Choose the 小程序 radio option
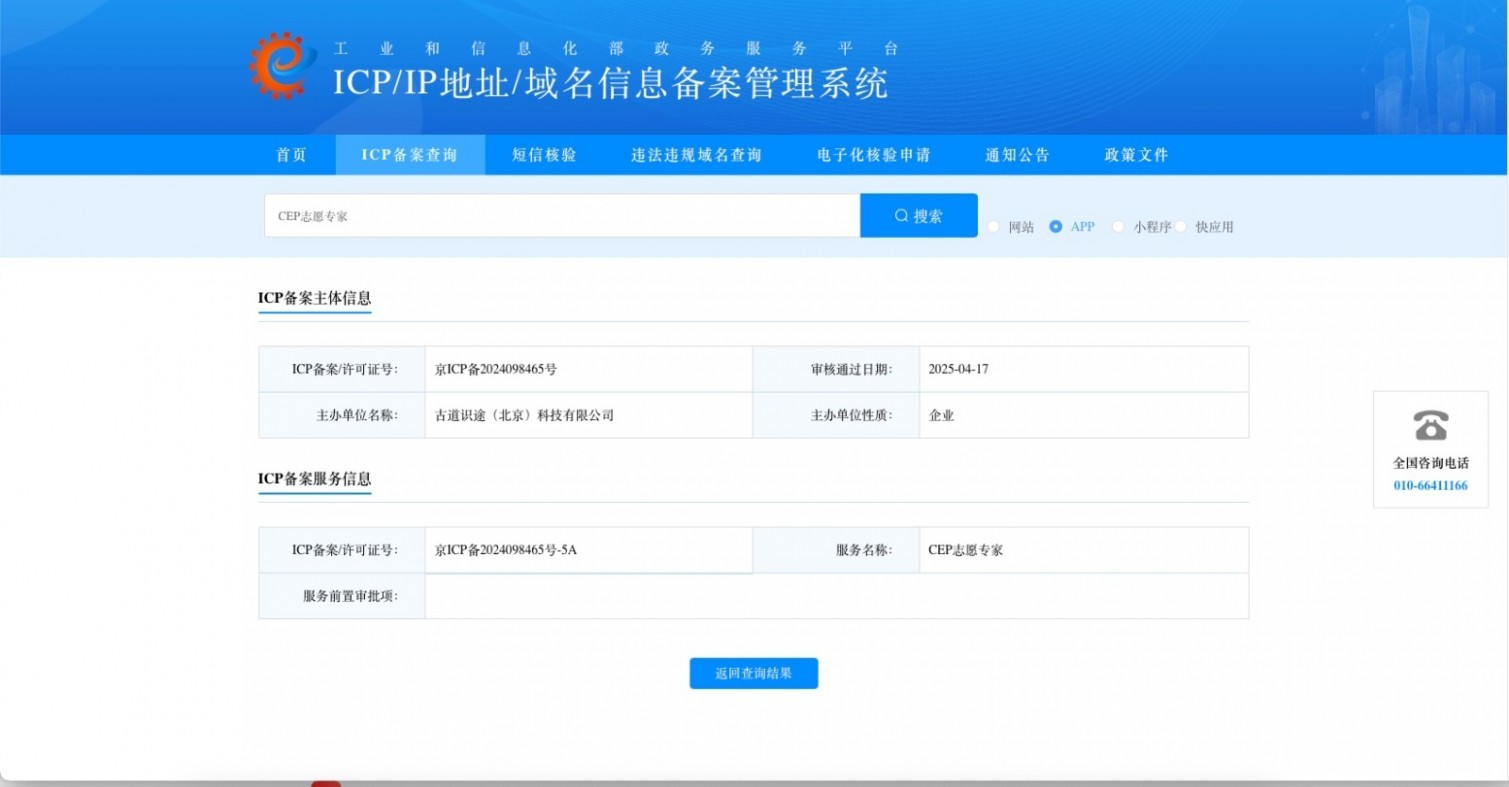The width and height of the screenshot is (1509, 787). click(x=1118, y=227)
